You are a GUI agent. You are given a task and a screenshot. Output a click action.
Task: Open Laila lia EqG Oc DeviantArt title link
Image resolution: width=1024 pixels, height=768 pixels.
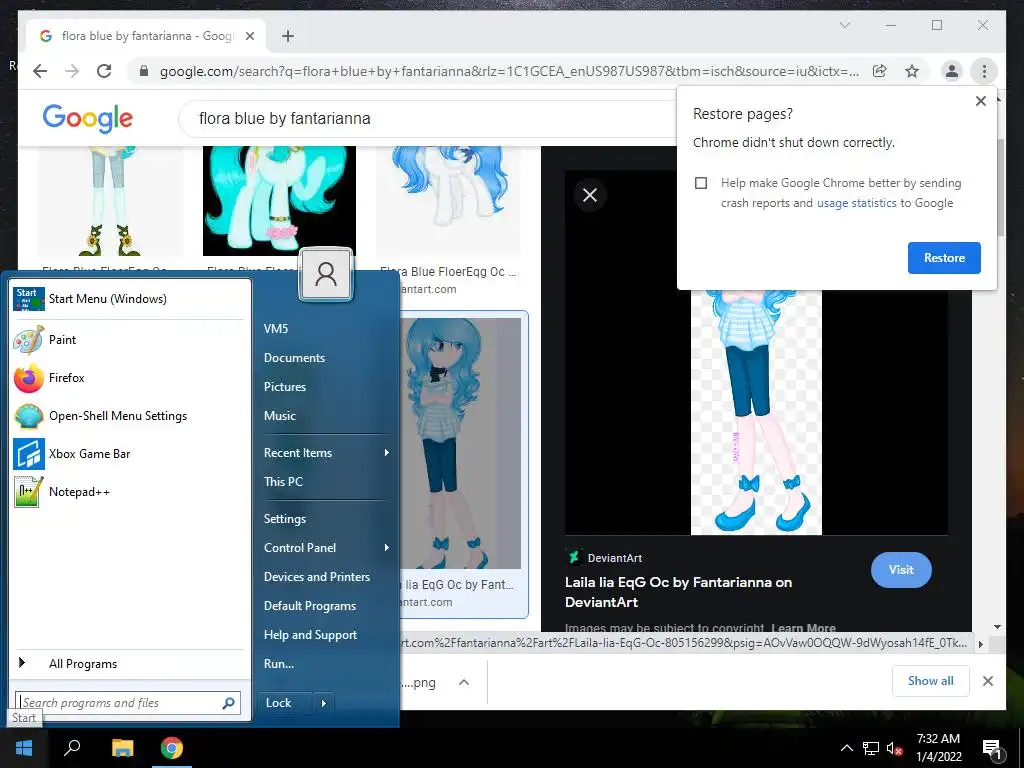click(678, 592)
